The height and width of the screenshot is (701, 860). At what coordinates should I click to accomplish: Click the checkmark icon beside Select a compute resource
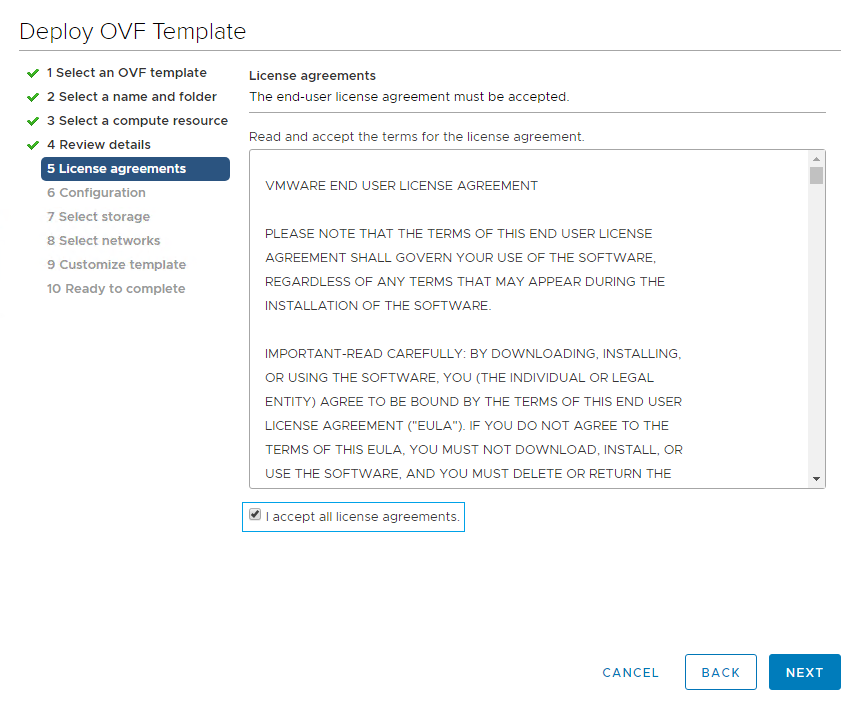(x=33, y=121)
